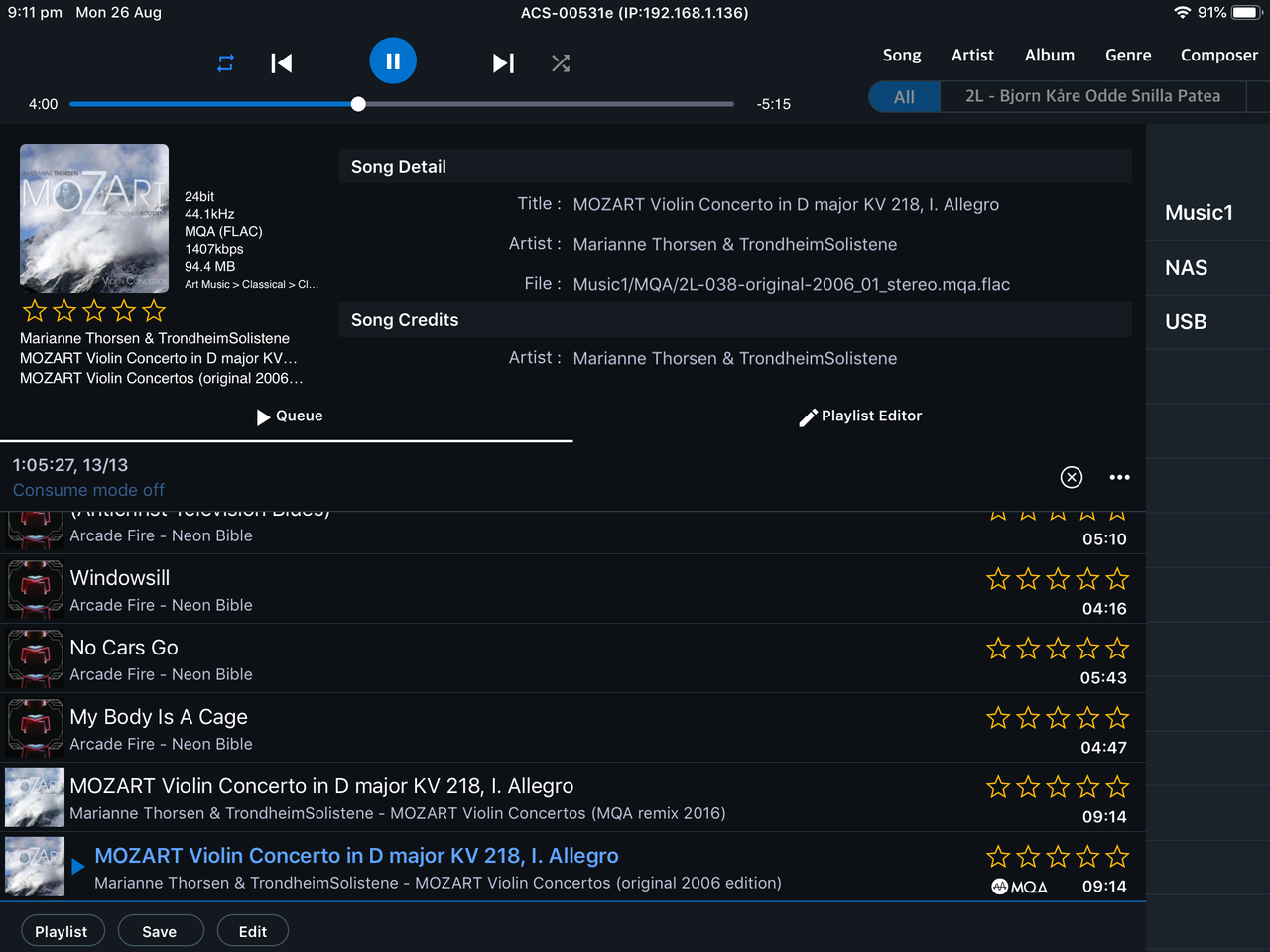Select the 2L - Bjorn Kåre Odde filter

[1092, 96]
